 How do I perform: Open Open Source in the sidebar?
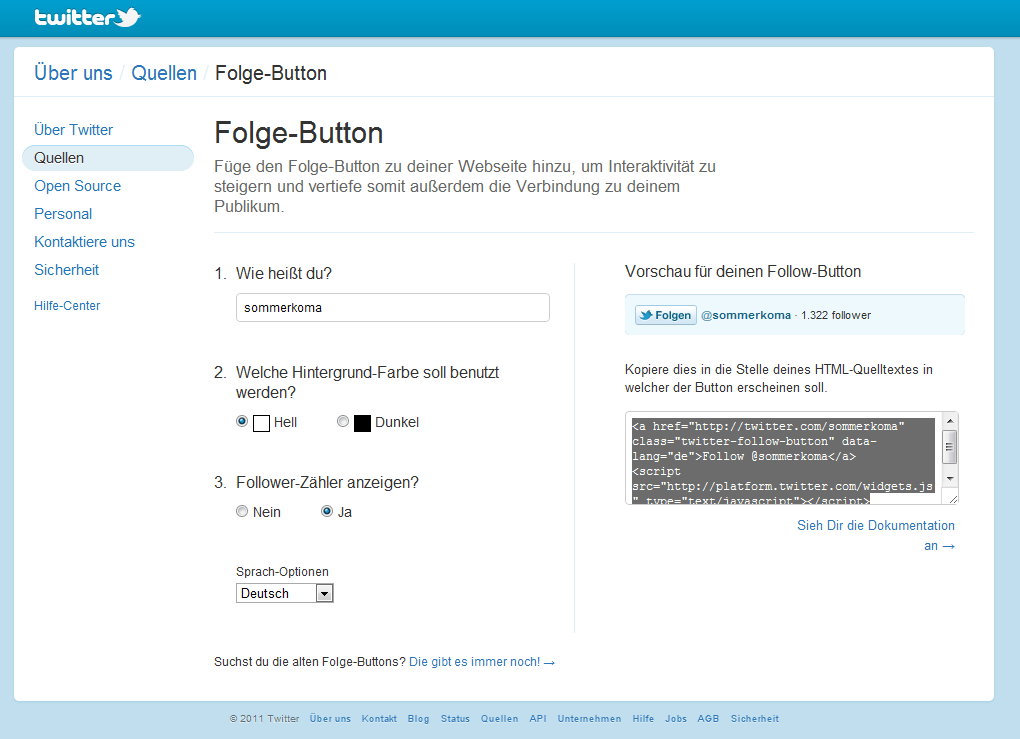pos(77,186)
